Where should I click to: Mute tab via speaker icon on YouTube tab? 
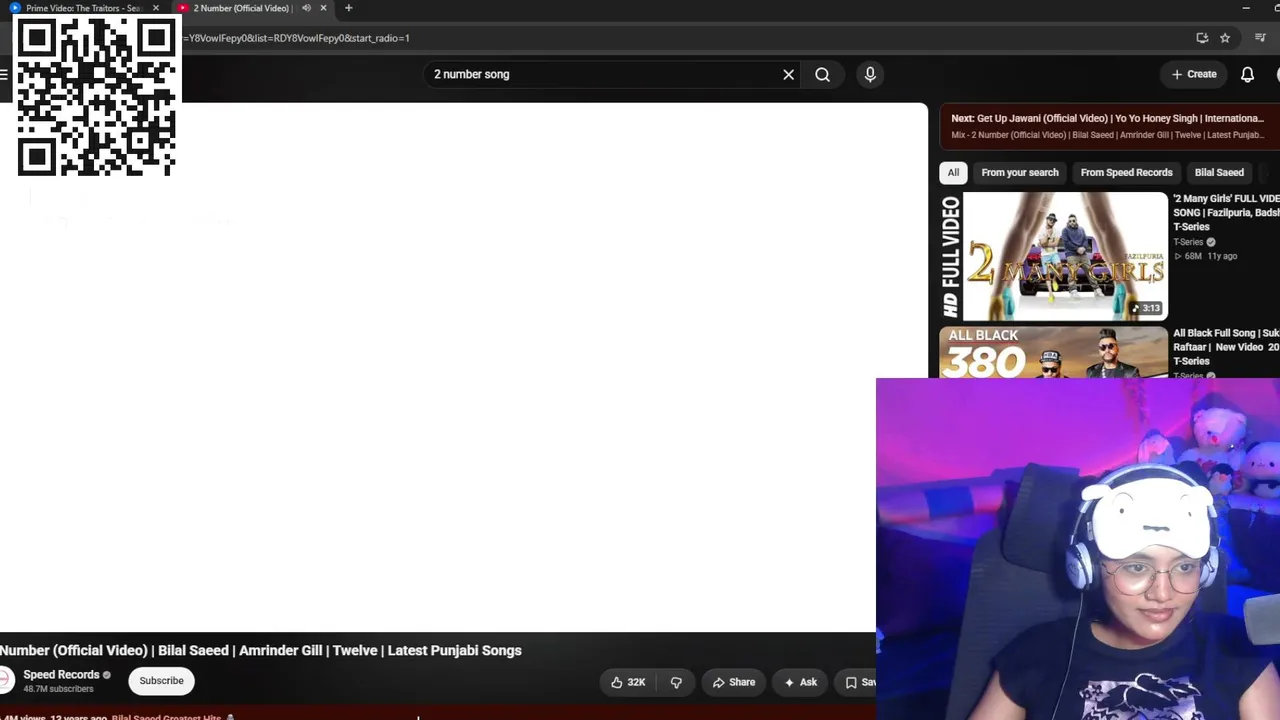[x=306, y=8]
